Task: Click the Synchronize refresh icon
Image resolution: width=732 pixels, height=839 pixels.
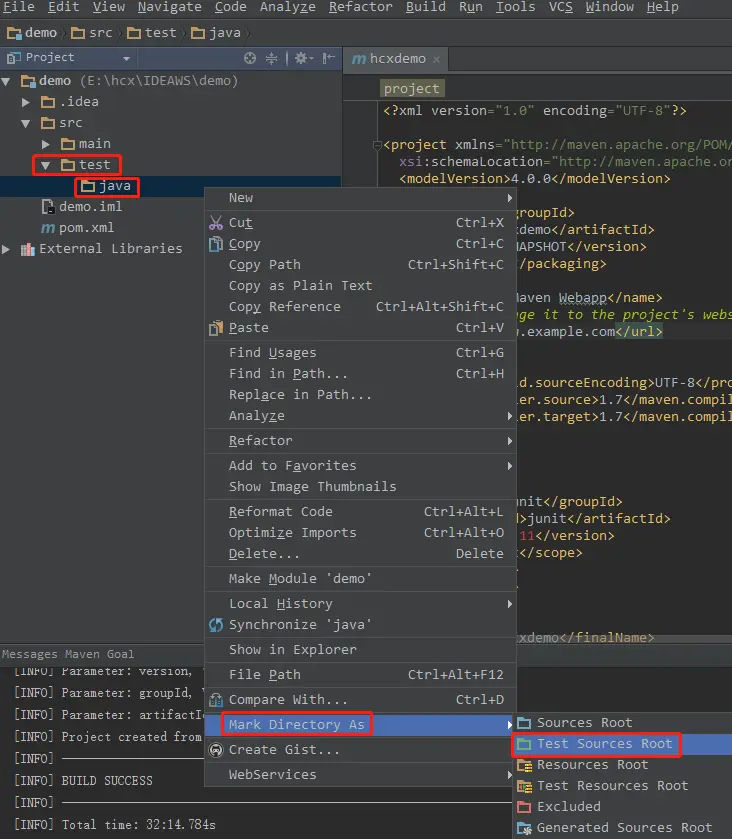Action: coord(216,625)
